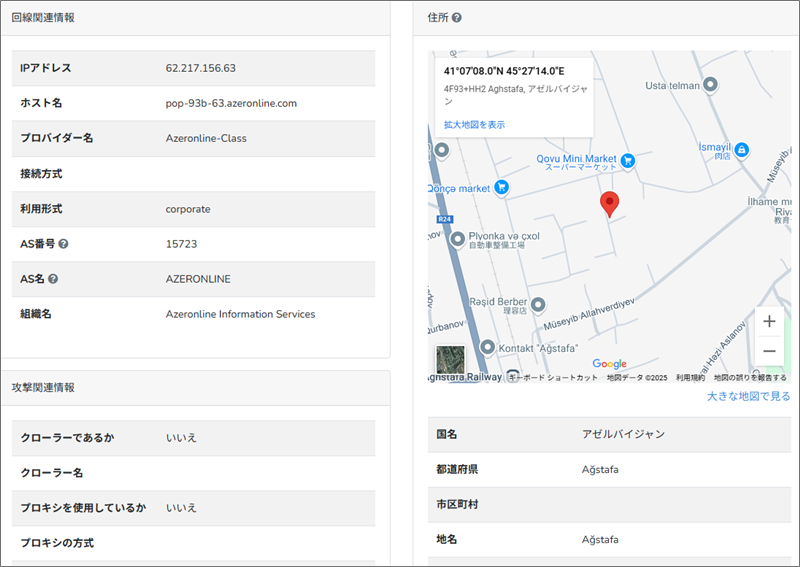Click the Plyonka və çxol marker
Screen dimensions: 800x567
[x=458, y=239]
